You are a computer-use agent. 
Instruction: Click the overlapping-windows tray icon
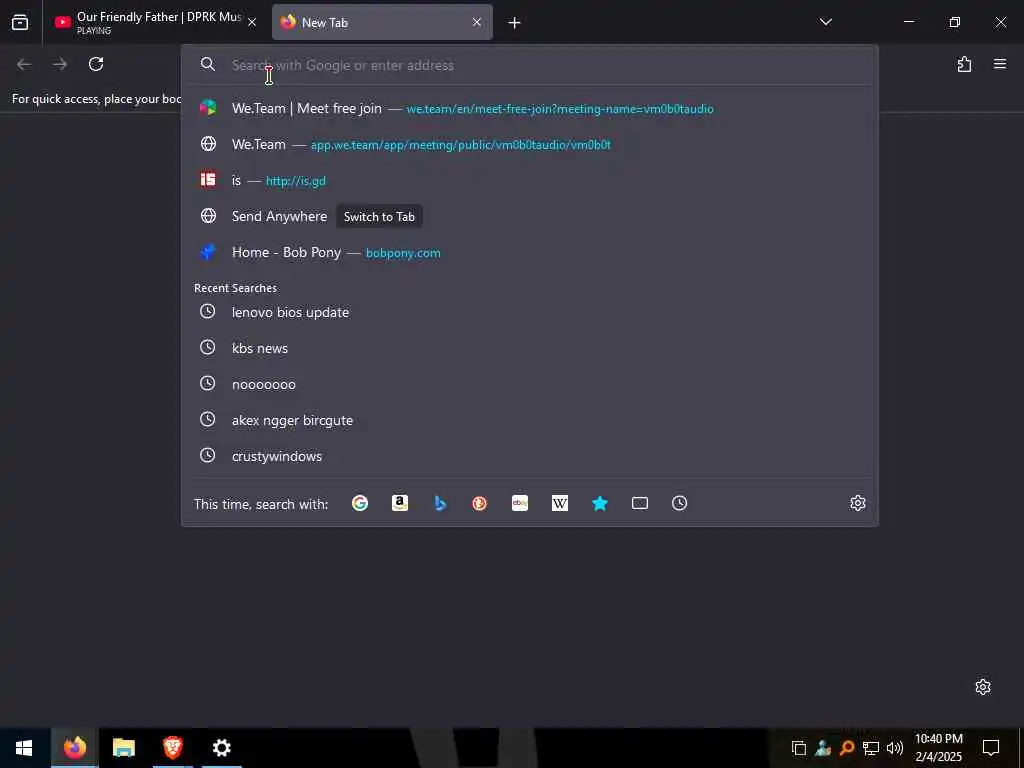pos(799,748)
